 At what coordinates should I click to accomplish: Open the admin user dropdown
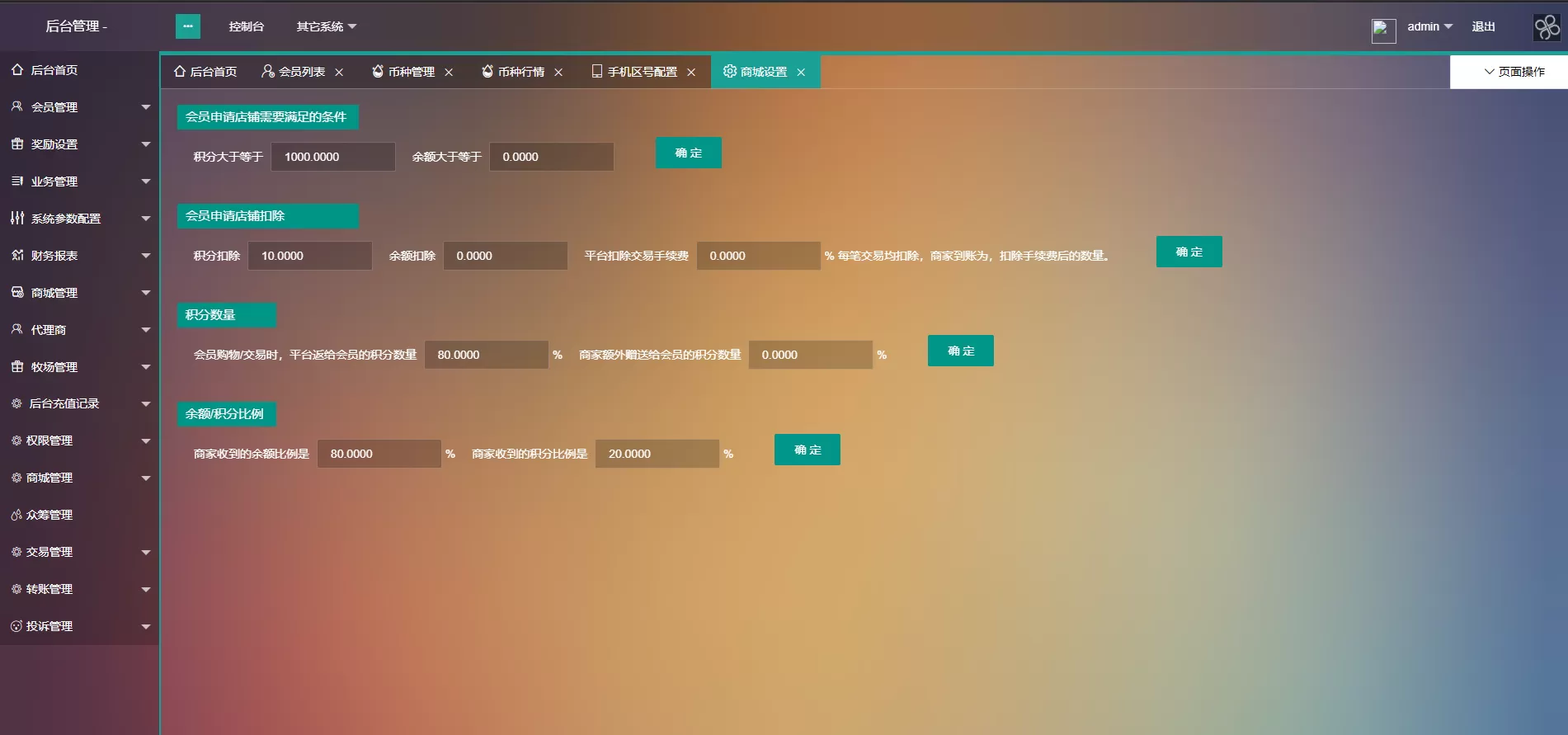point(1429,26)
